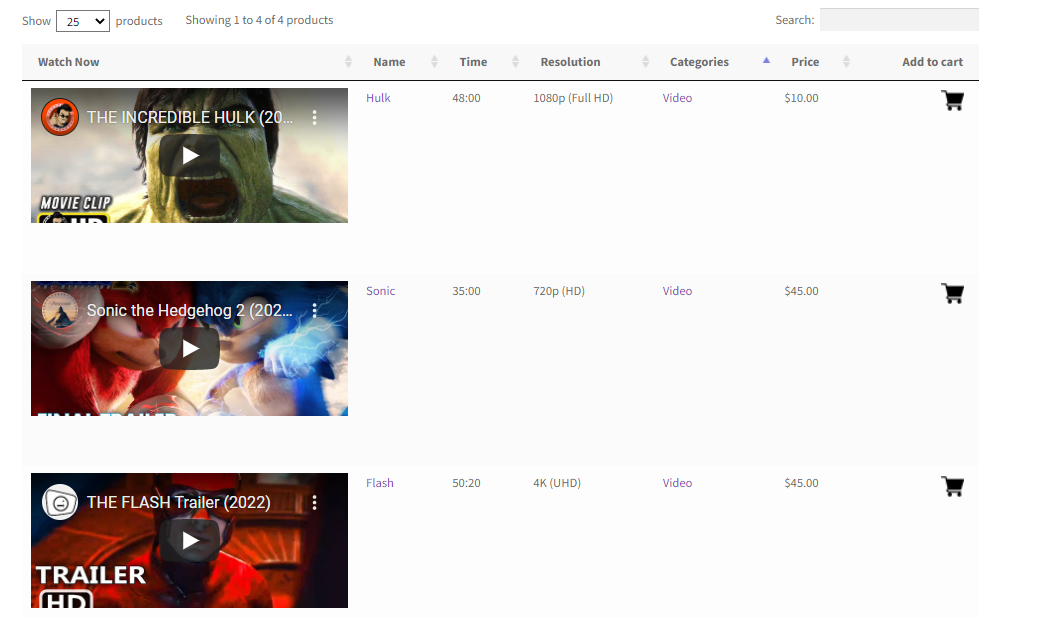Select Flash's $45.00 price cell
This screenshot has width=1039, height=618.
point(801,483)
